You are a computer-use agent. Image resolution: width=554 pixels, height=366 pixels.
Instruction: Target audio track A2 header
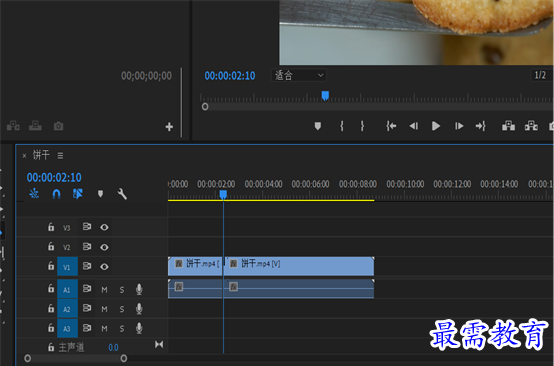(67, 309)
